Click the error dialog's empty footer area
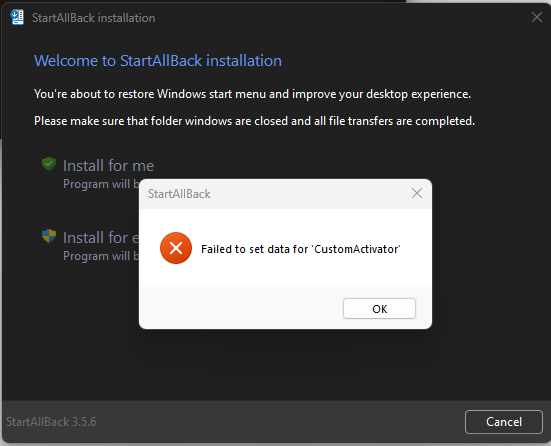This screenshot has height=446, width=551. pos(241,308)
